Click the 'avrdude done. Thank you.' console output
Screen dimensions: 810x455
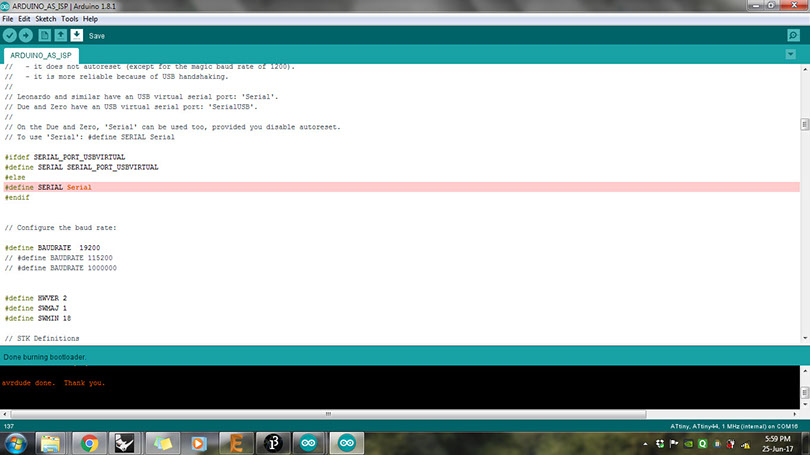pos(53,383)
